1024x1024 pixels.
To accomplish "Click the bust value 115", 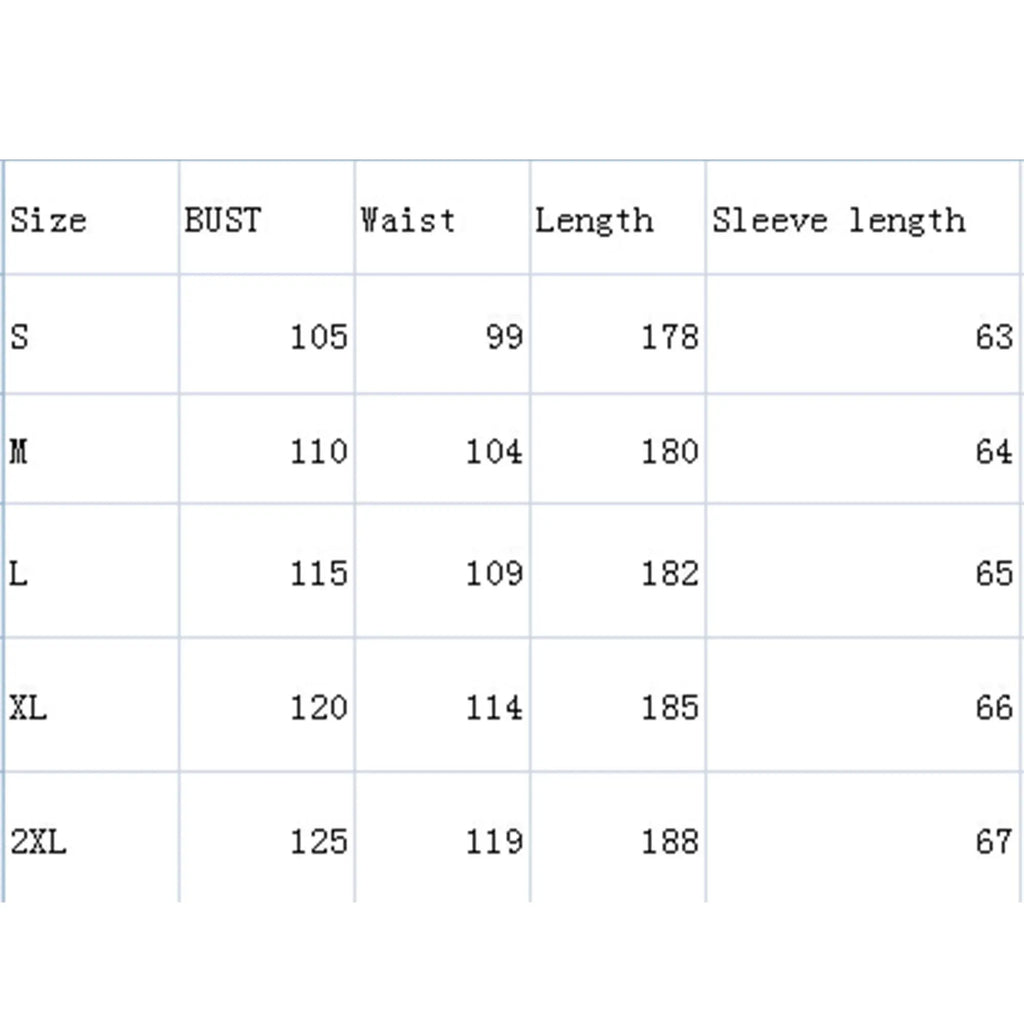I will 319,573.
